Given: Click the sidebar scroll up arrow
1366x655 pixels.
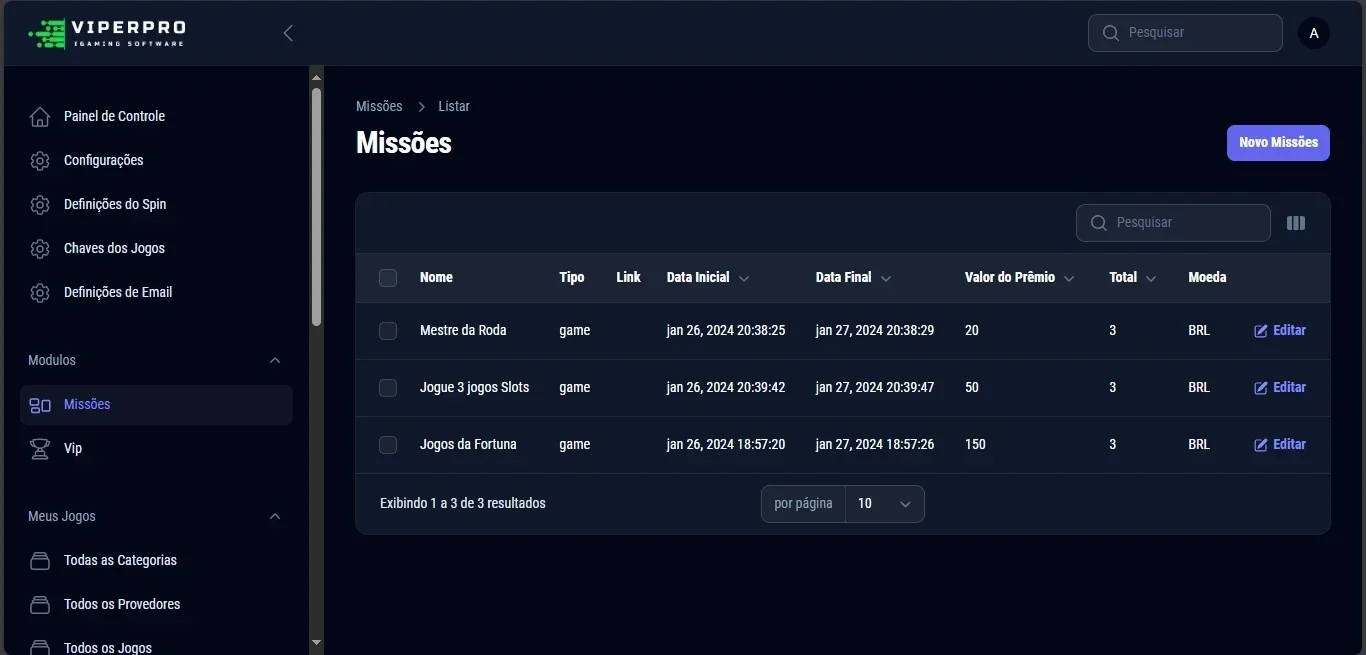Looking at the screenshot, I should click(316, 77).
